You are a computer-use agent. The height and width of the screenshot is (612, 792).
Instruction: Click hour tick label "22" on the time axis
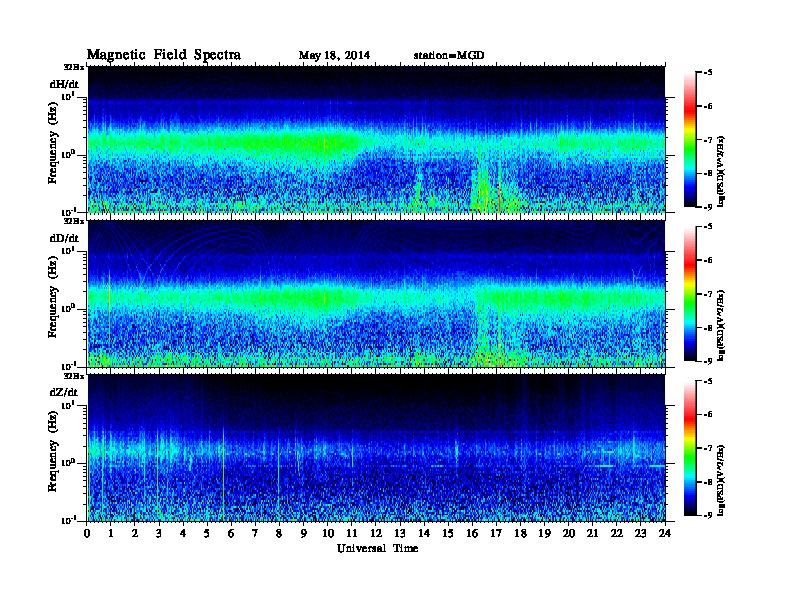tap(616, 533)
